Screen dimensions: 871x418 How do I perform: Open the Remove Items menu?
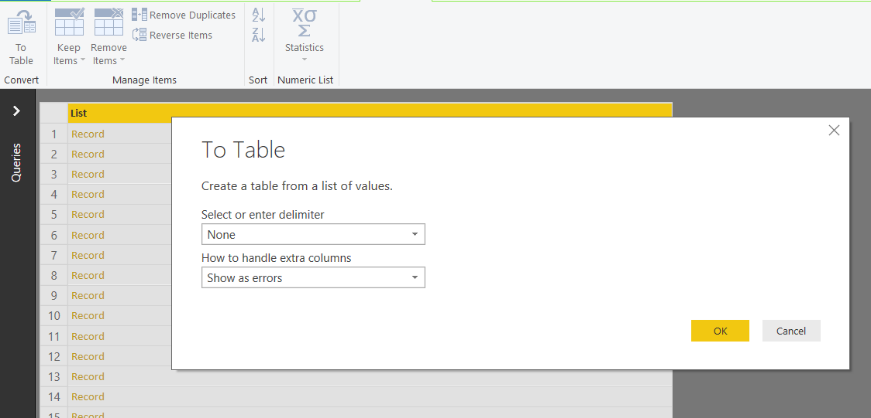pyautogui.click(x=108, y=38)
